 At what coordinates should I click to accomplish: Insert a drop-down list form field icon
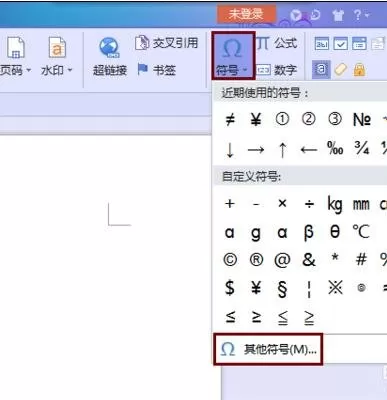coord(359,44)
